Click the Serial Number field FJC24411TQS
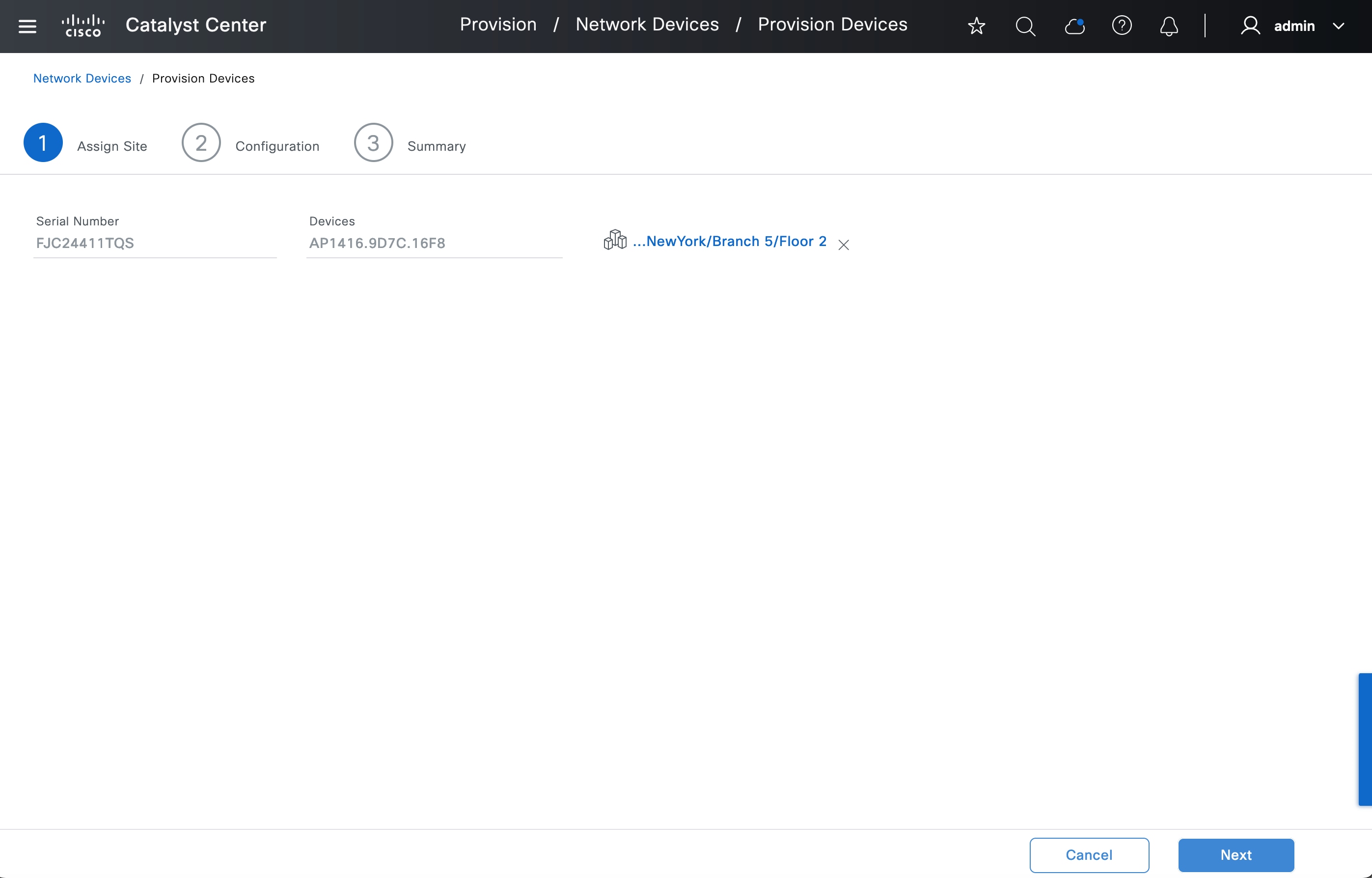The image size is (1372, 878). [154, 244]
